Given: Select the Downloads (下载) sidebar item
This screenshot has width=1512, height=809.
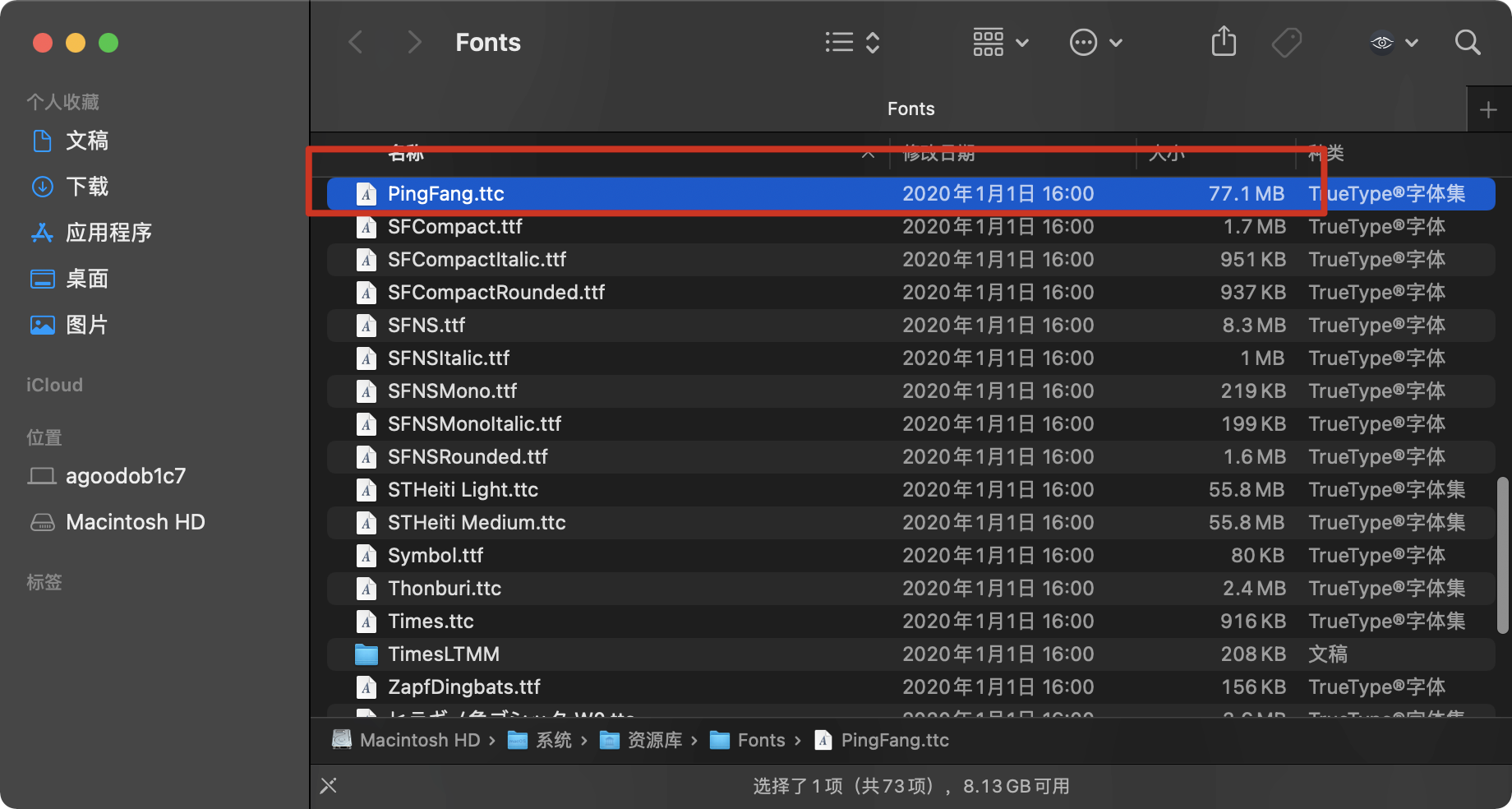Looking at the screenshot, I should [86, 187].
